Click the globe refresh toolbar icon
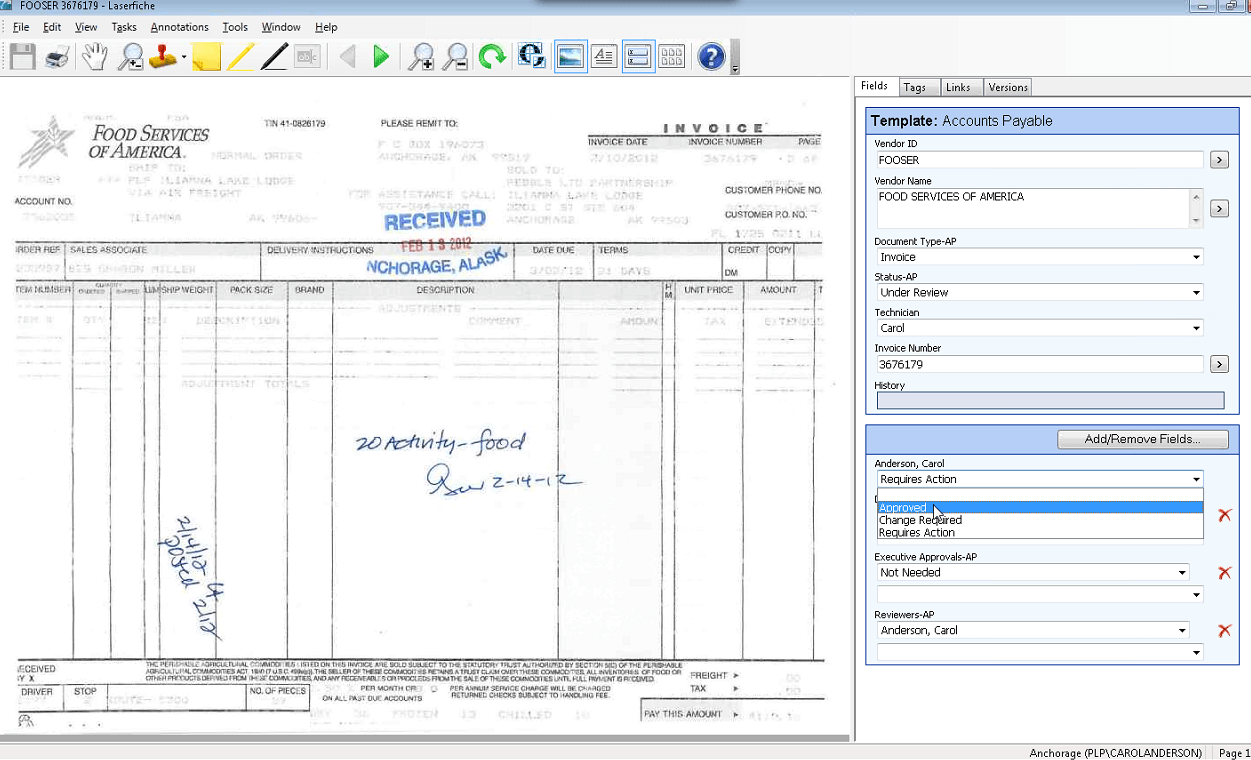Image resolution: width=1251 pixels, height=760 pixels. (531, 56)
